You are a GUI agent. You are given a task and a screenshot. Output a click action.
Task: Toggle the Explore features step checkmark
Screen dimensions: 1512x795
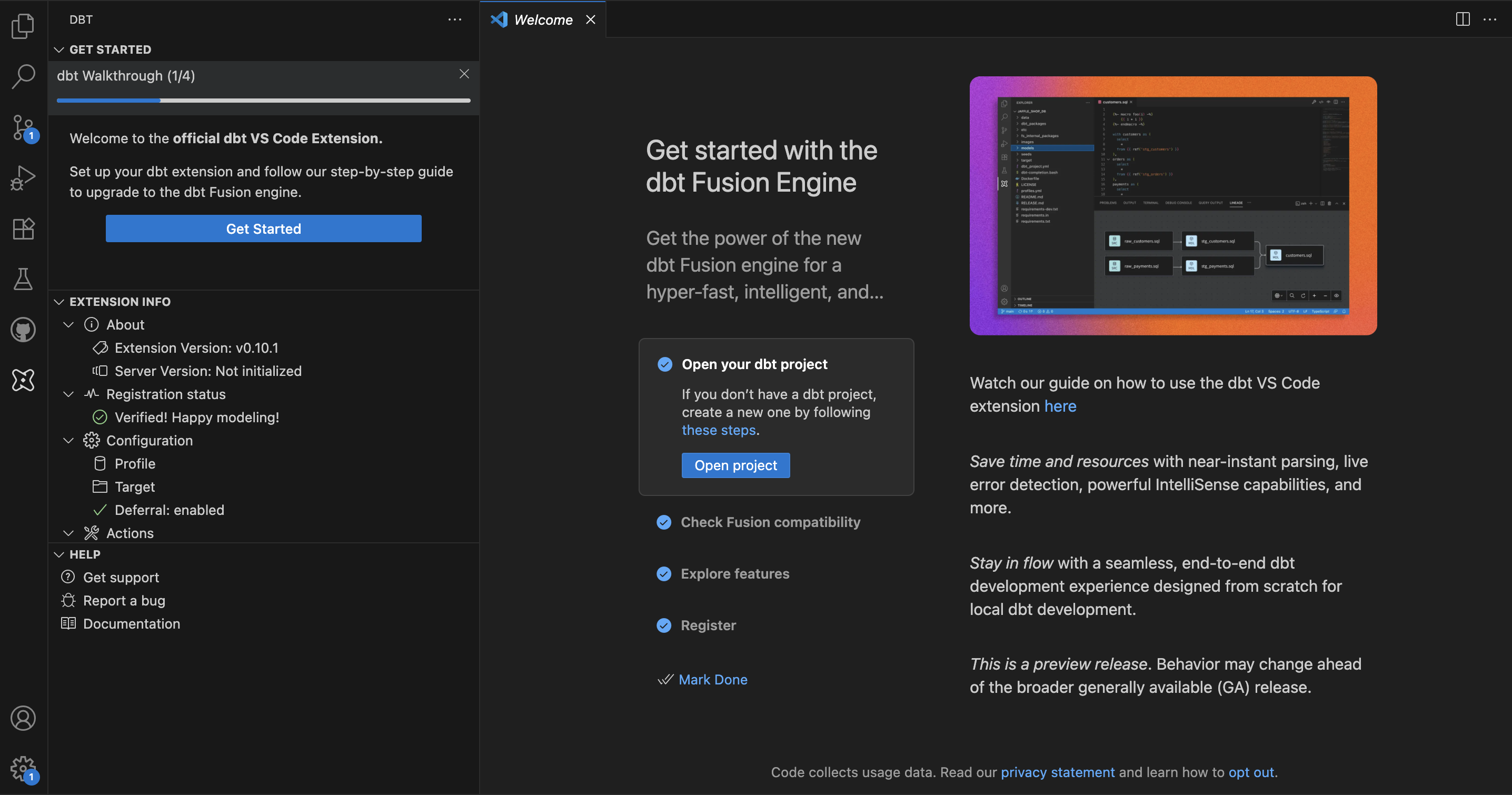click(x=664, y=574)
